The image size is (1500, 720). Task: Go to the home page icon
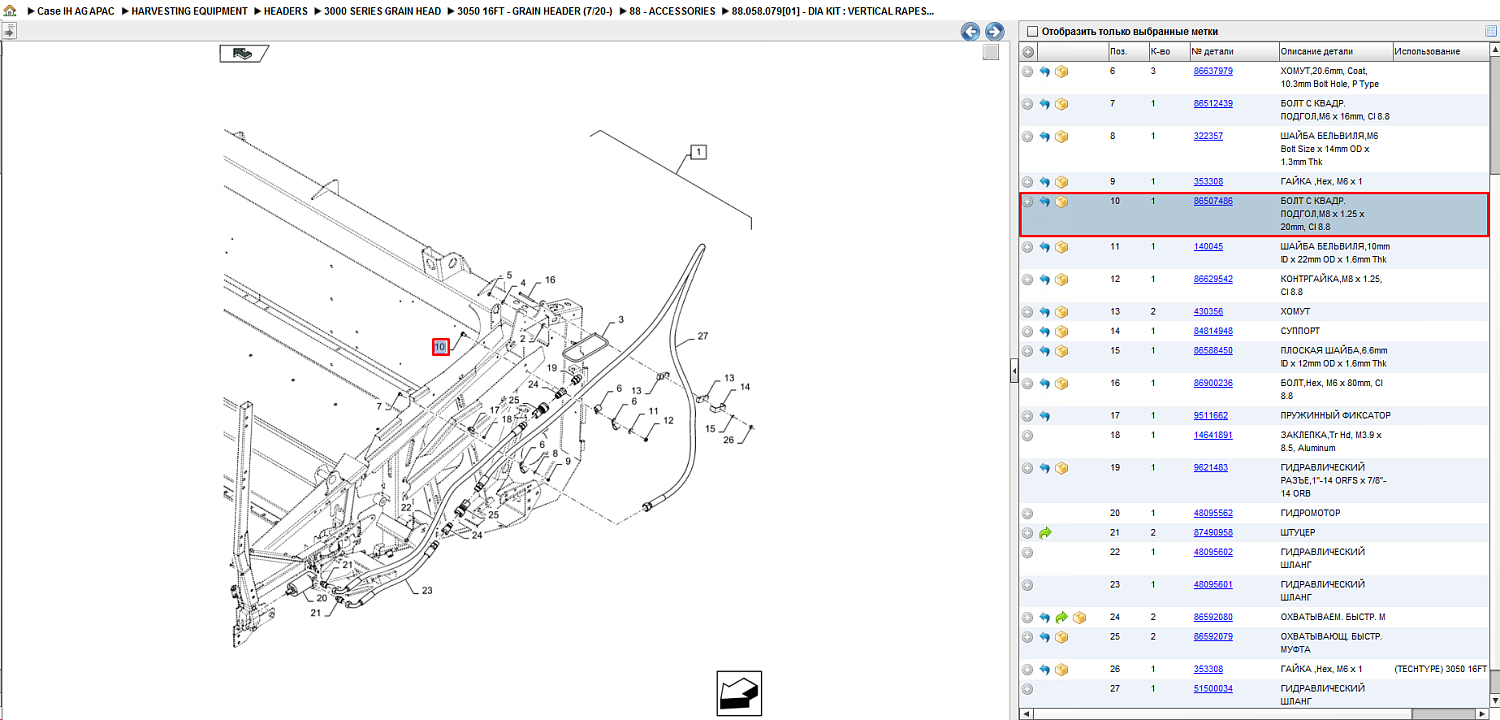[10, 11]
